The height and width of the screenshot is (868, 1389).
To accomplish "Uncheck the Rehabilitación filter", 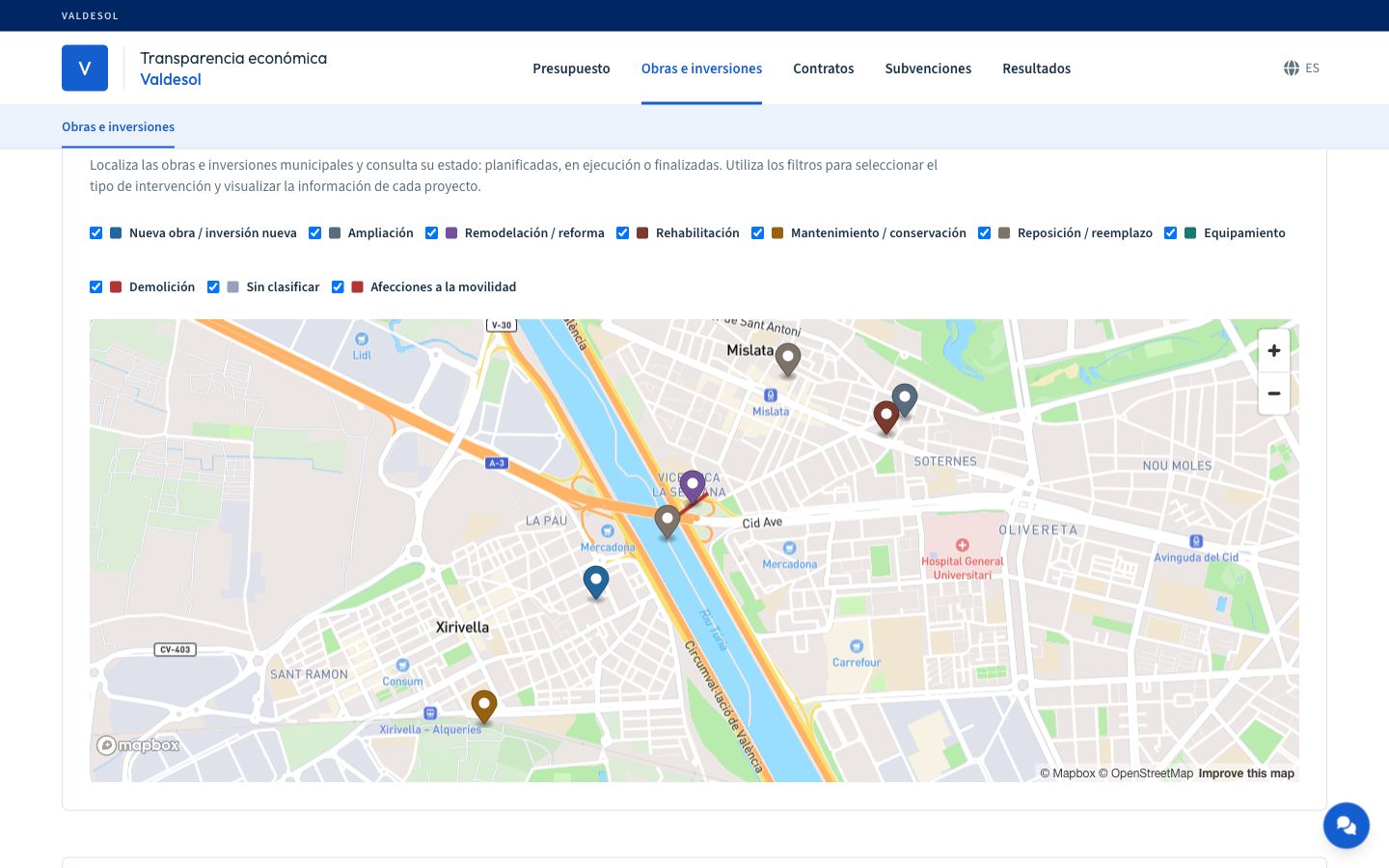I will 622,232.
